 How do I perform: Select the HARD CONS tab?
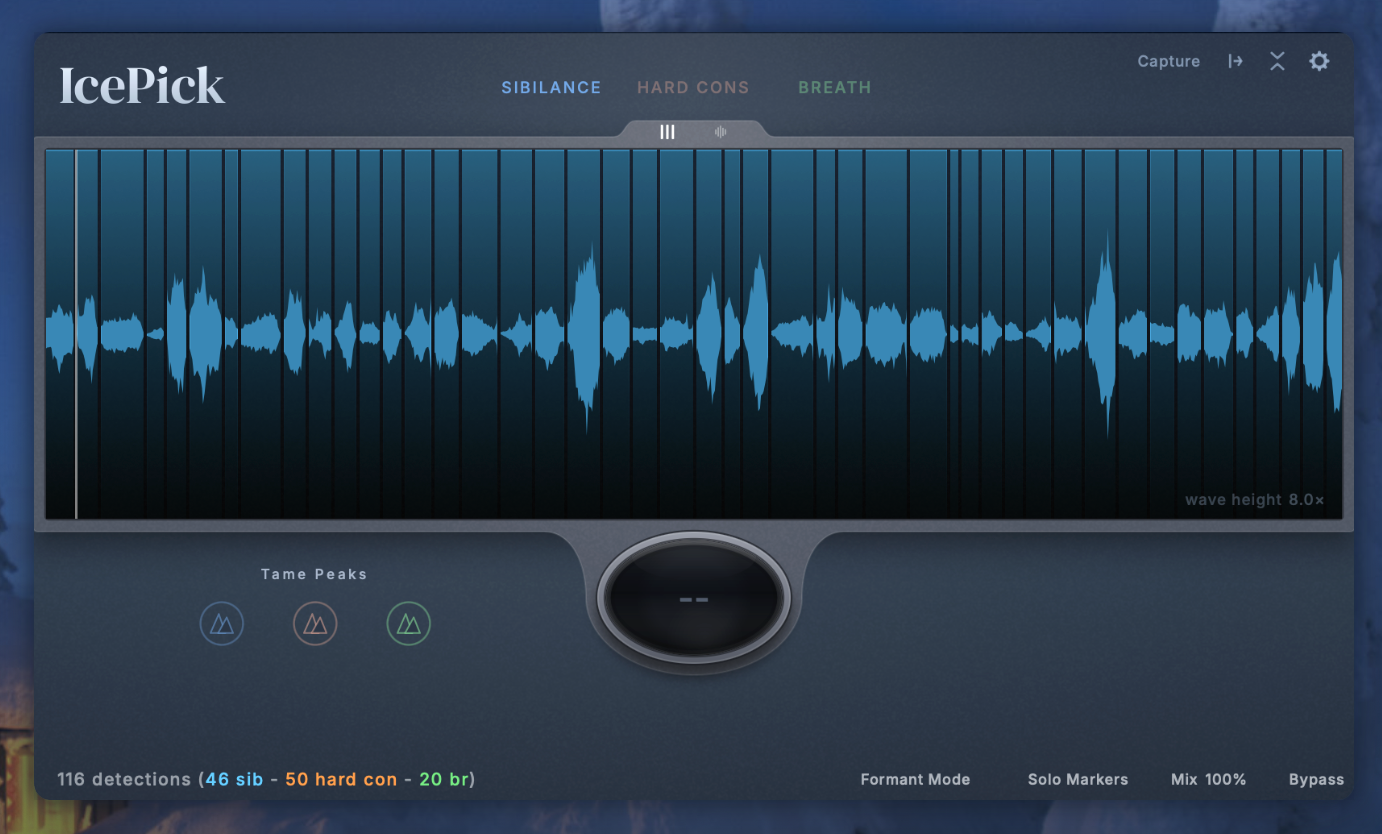pyautogui.click(x=693, y=88)
